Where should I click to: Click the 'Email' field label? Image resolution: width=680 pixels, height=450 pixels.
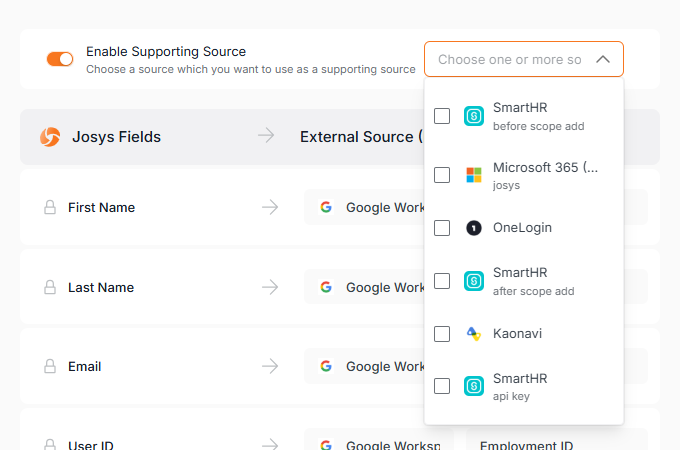click(x=85, y=366)
